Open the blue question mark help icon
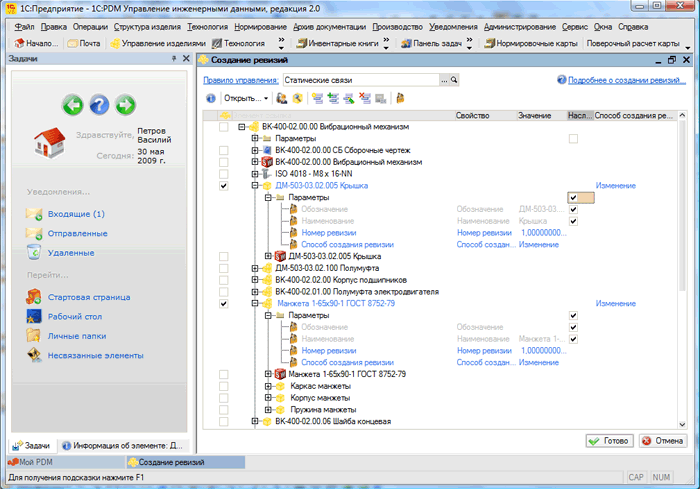 coord(99,105)
